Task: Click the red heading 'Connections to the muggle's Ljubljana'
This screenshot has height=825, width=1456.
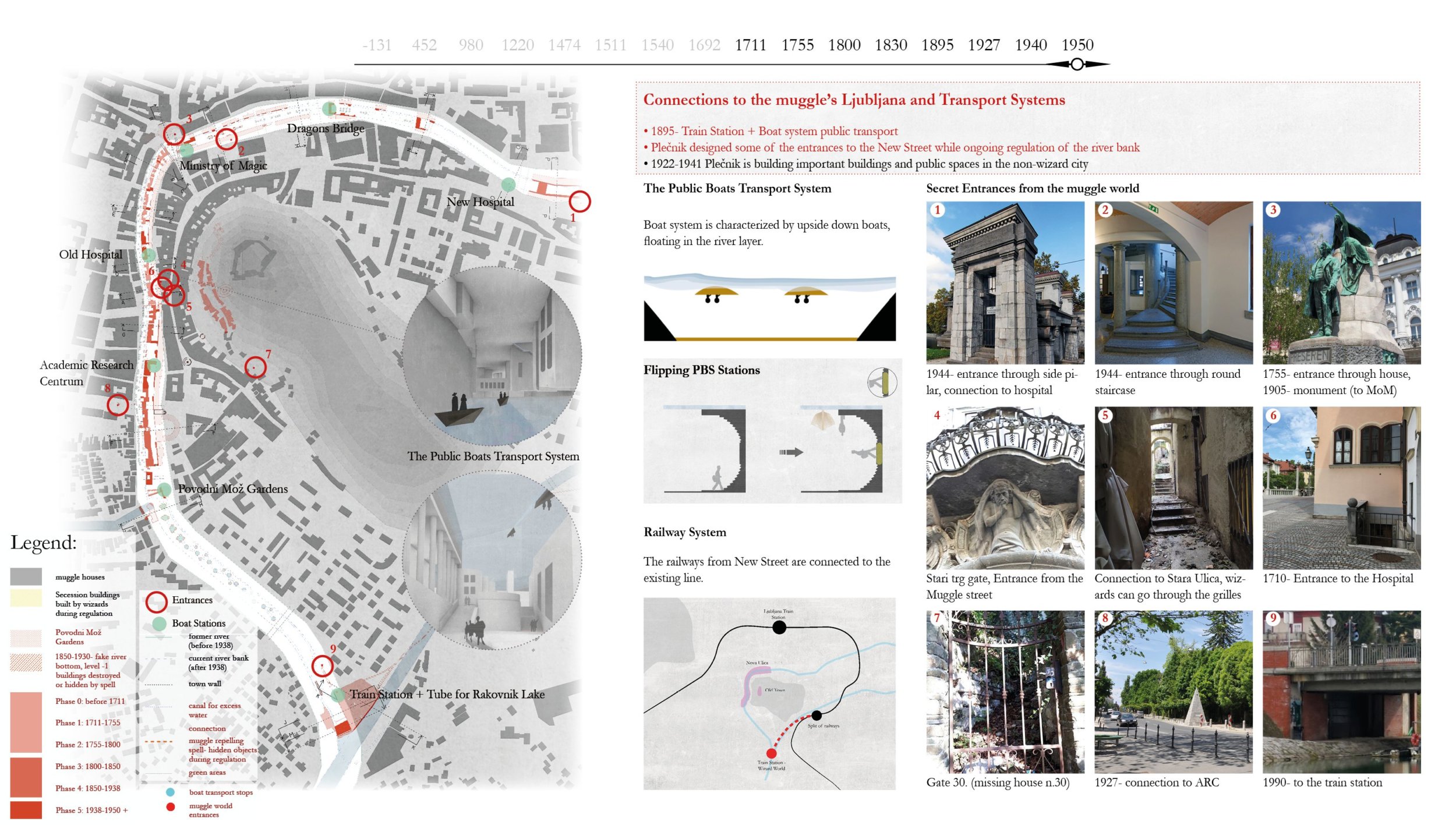Action: pyautogui.click(x=854, y=100)
